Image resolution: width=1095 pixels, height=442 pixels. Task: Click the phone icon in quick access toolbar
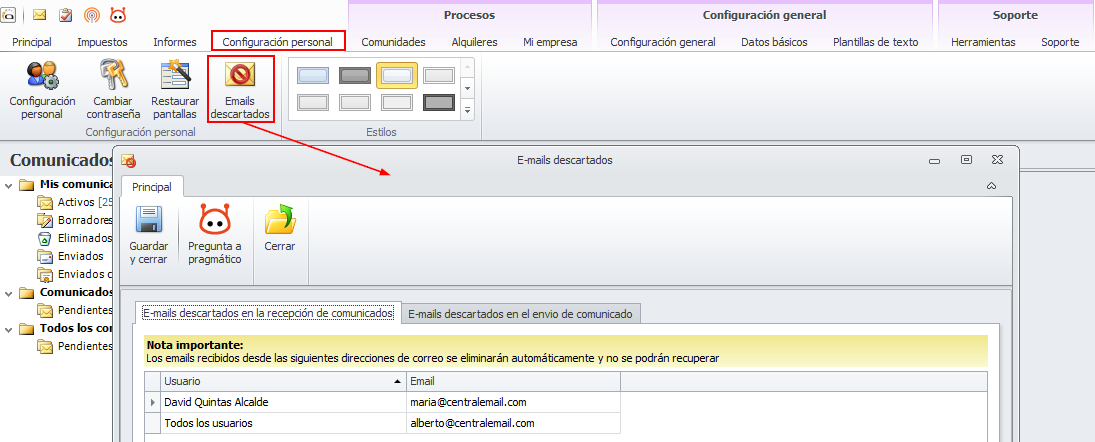click(x=7, y=13)
